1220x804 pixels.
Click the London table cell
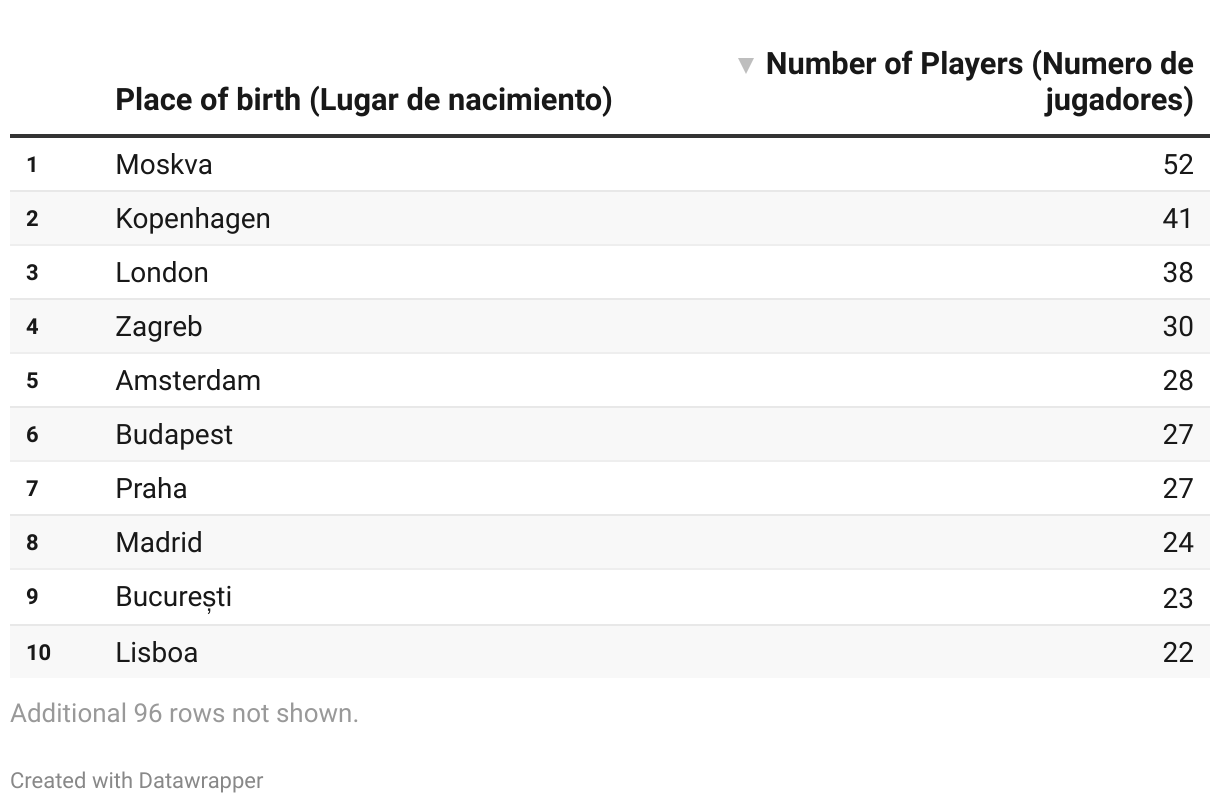point(162,272)
